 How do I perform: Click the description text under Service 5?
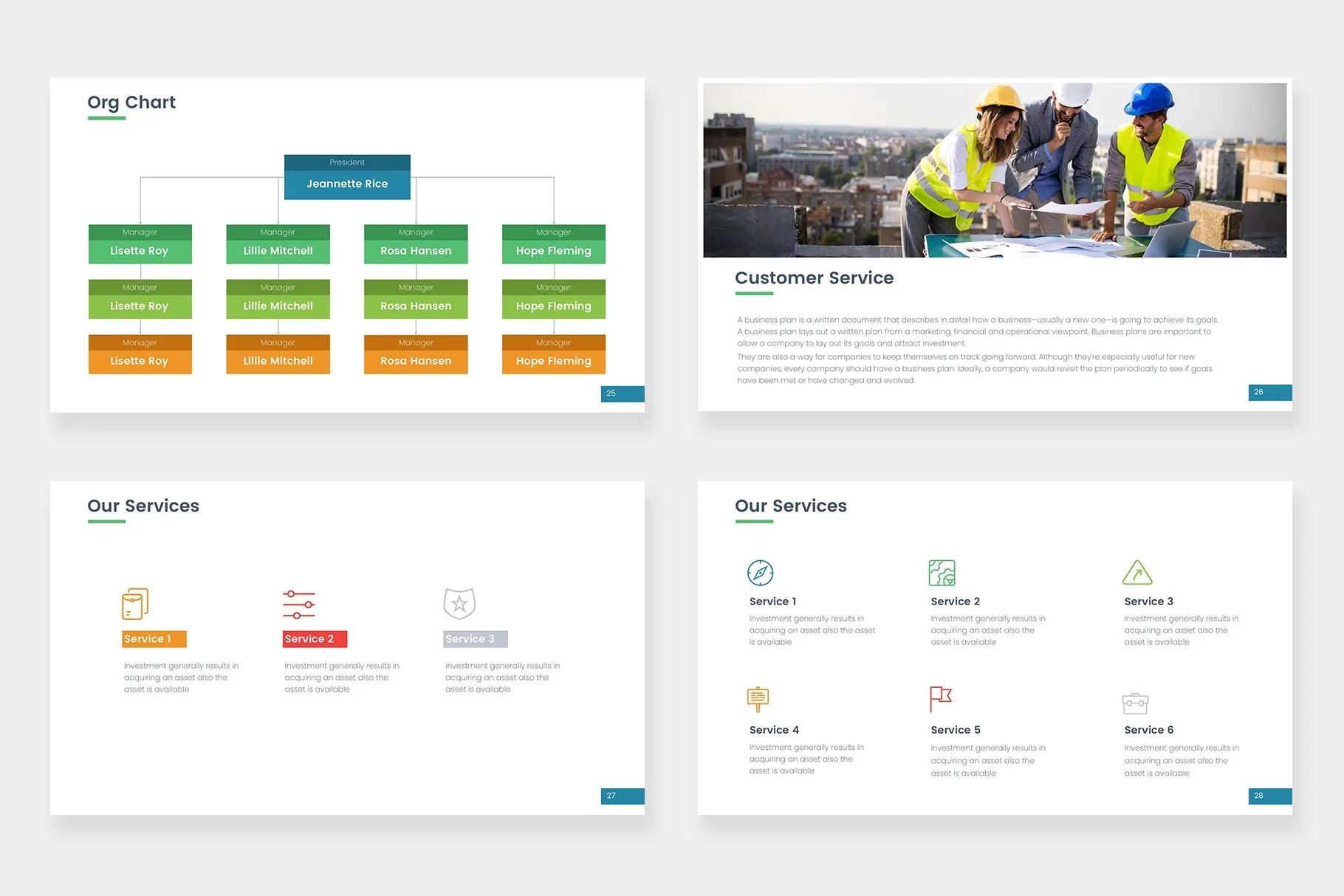(x=988, y=760)
